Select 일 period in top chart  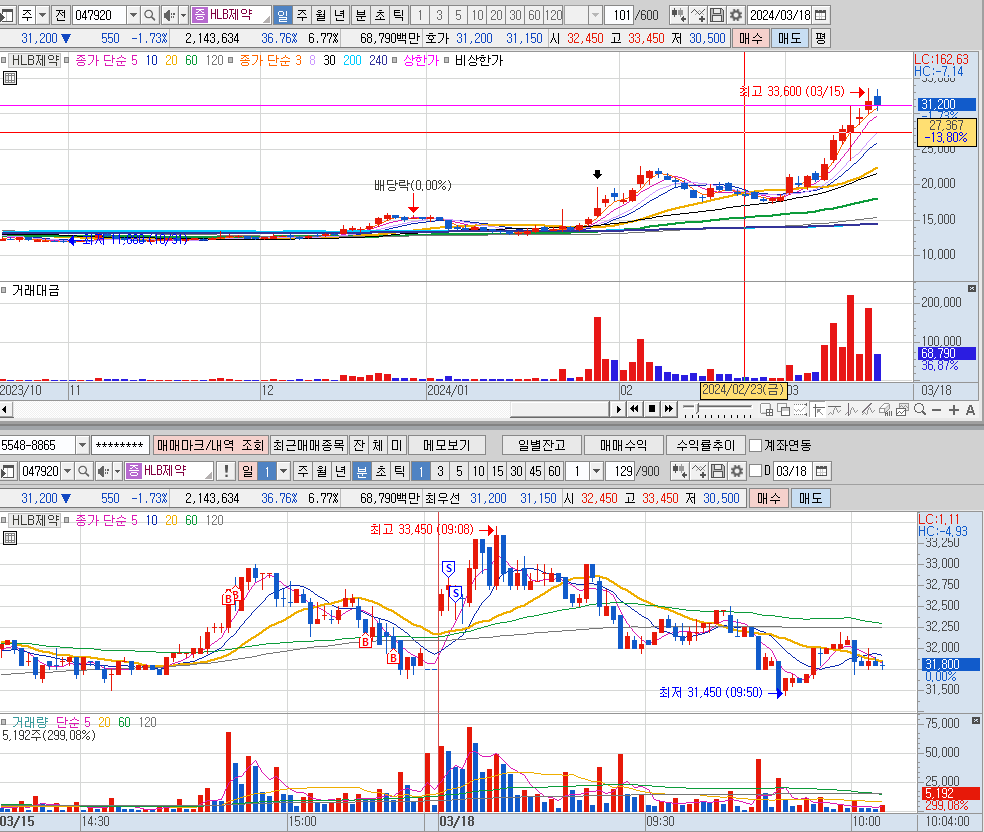pos(283,15)
